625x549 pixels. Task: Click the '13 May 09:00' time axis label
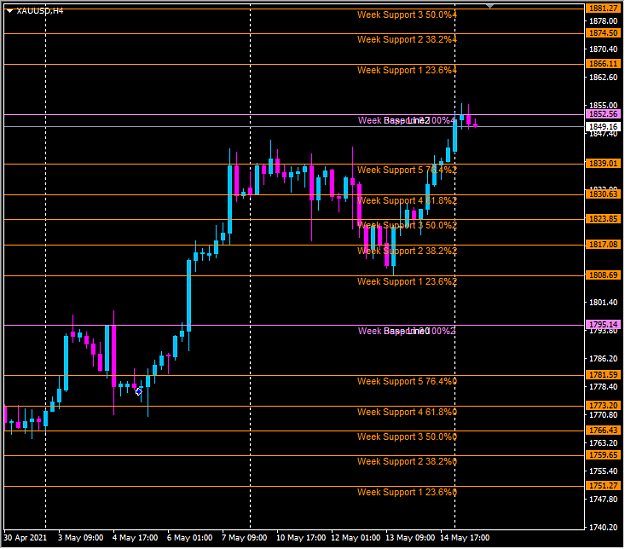pos(410,538)
